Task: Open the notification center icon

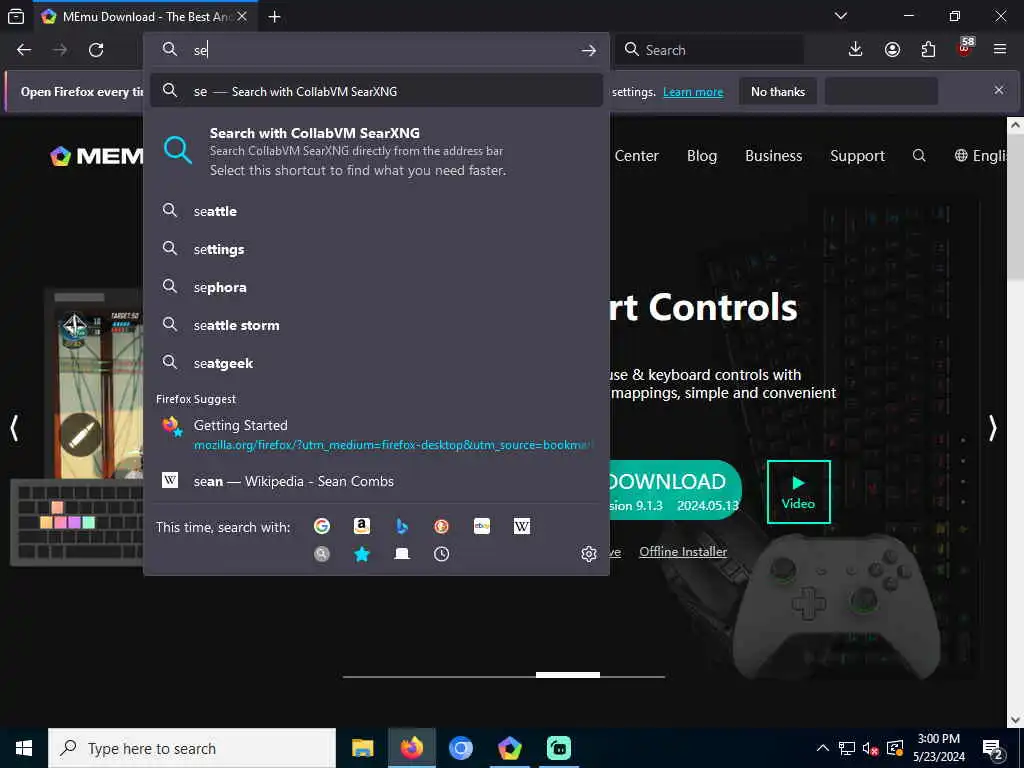Action: point(993,749)
